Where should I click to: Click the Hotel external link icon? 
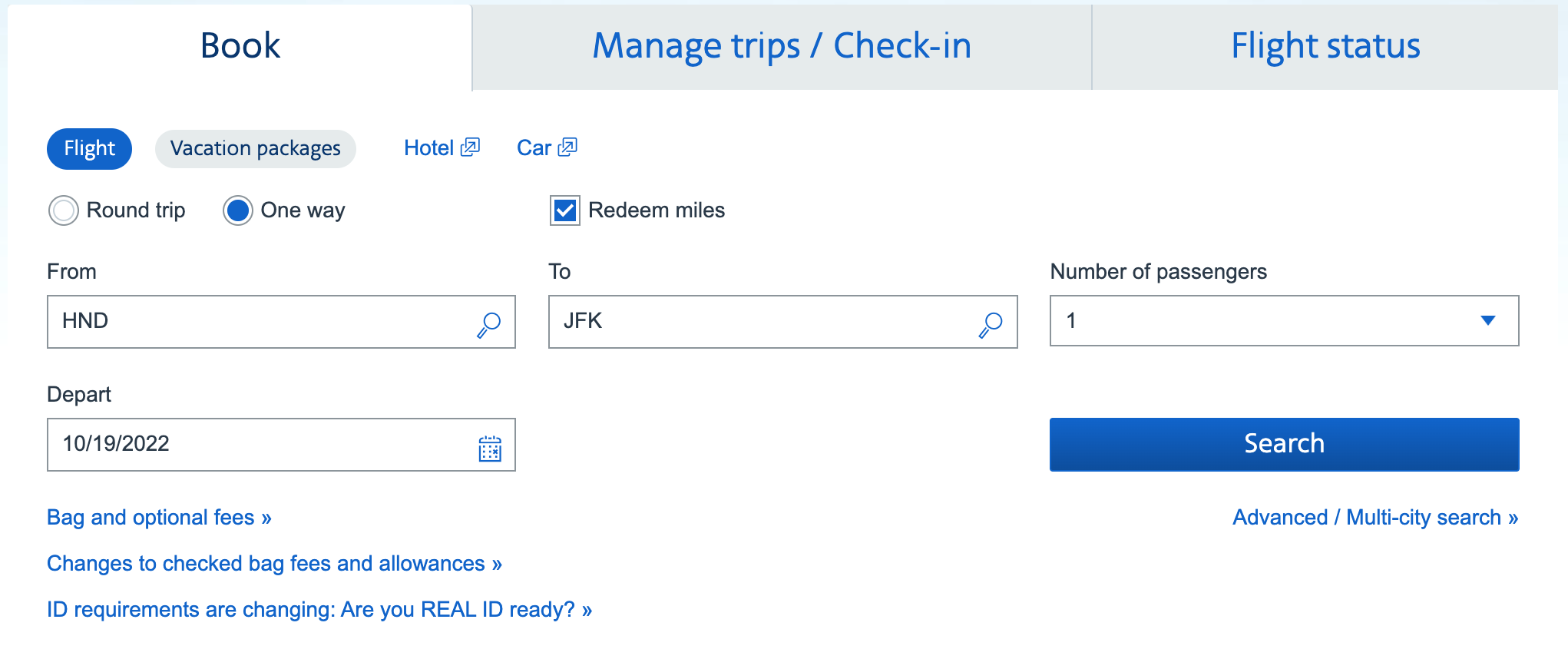(x=470, y=147)
